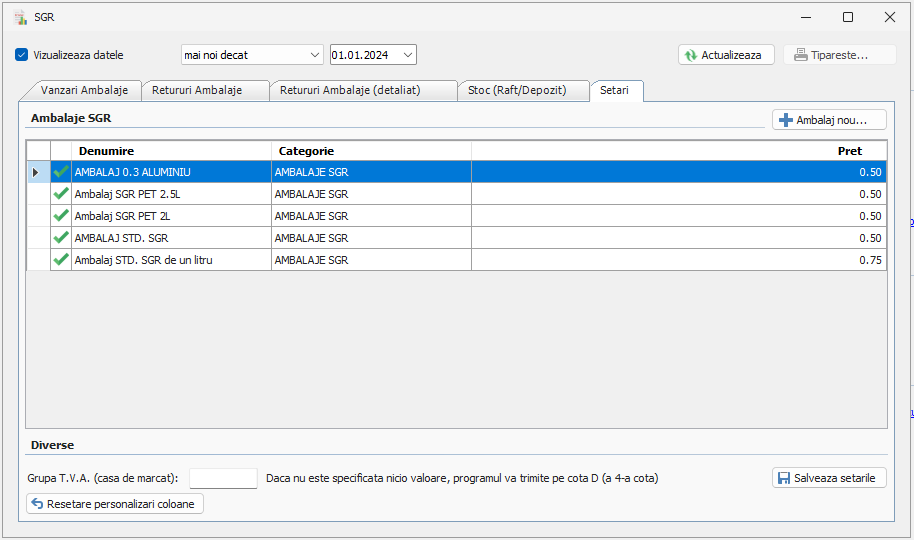Image resolution: width=914 pixels, height=540 pixels.
Task: Add a new package with Ambalaj nou
Action: [829, 120]
